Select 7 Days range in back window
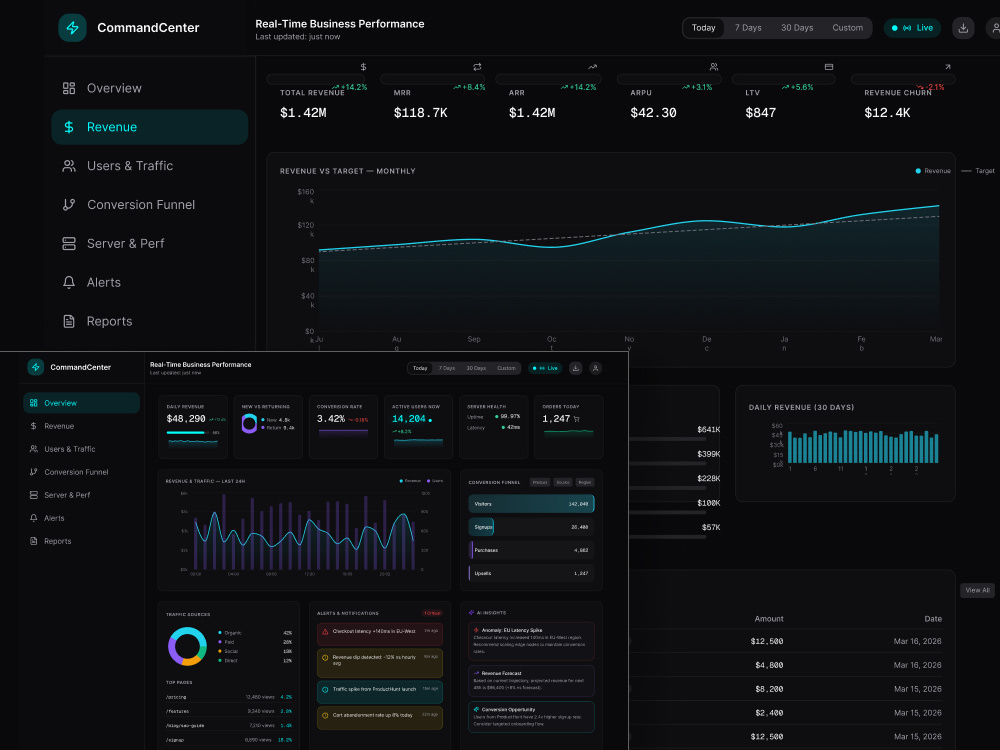The width and height of the screenshot is (1000, 750). [x=748, y=28]
